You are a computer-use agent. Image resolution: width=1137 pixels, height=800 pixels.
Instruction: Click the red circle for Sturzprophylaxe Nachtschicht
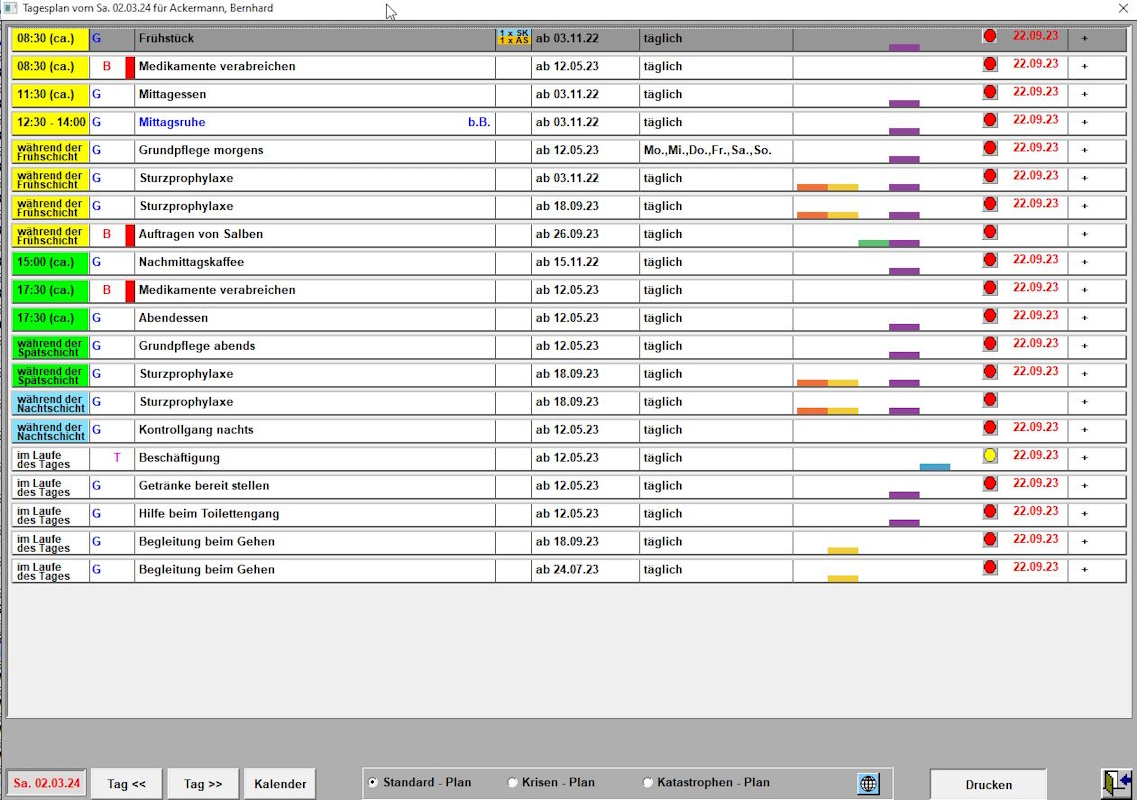(x=990, y=400)
